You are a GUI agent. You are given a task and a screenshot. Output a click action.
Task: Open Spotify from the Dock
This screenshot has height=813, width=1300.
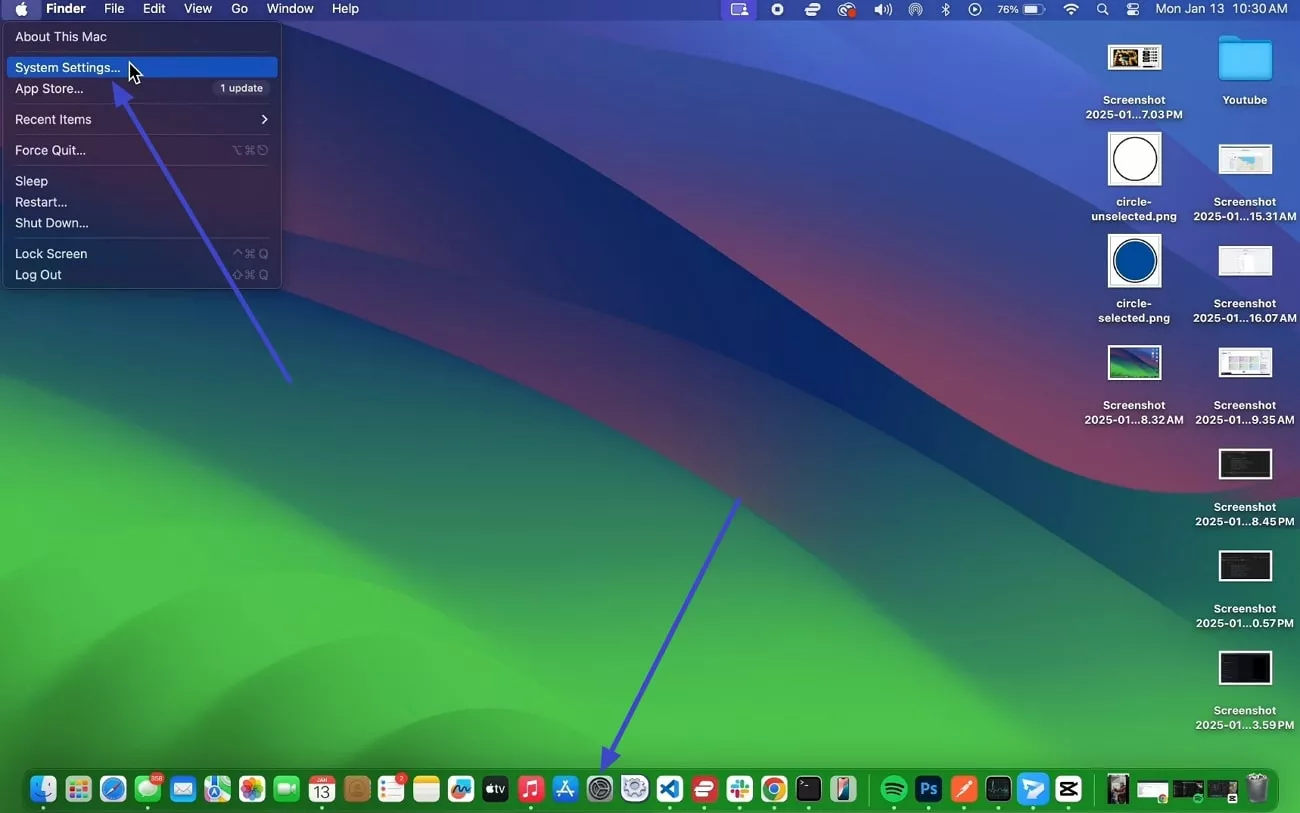pos(893,789)
